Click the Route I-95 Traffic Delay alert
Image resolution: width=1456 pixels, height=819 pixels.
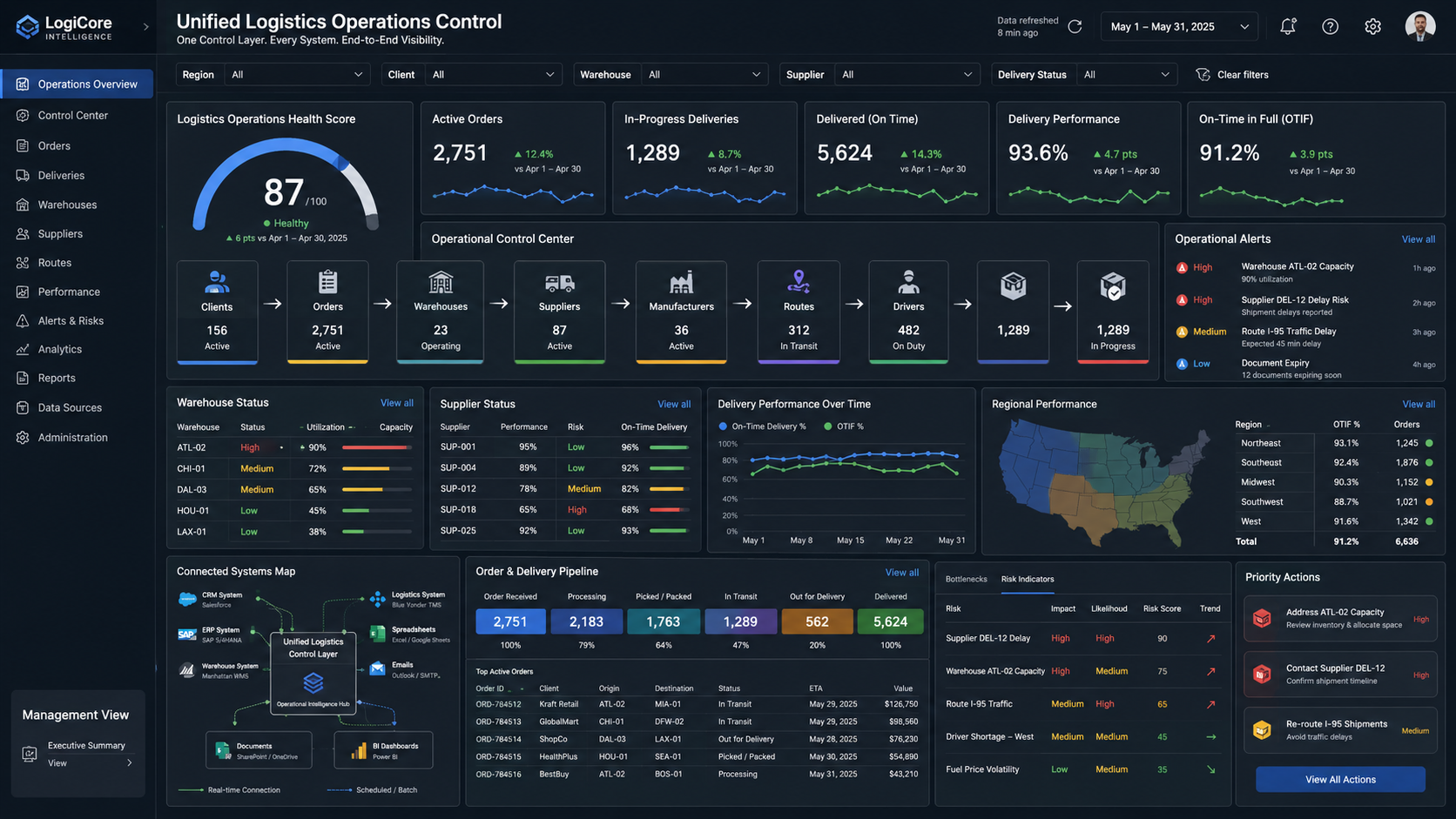[1305, 337]
